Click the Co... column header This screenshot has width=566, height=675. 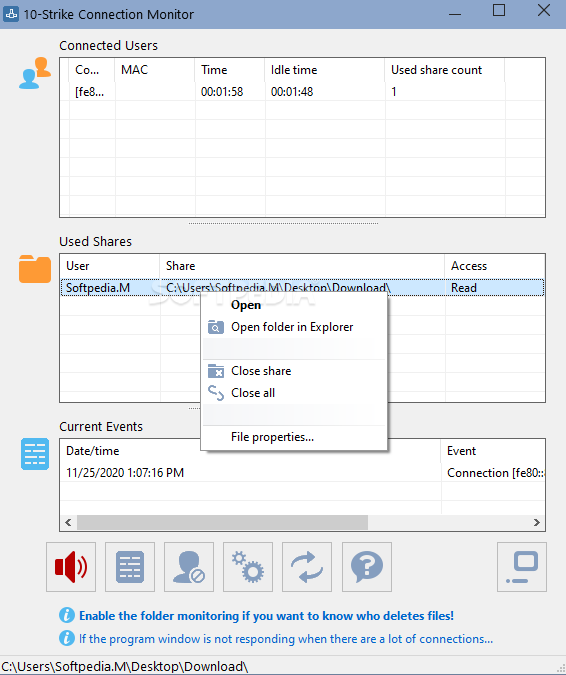(92, 70)
